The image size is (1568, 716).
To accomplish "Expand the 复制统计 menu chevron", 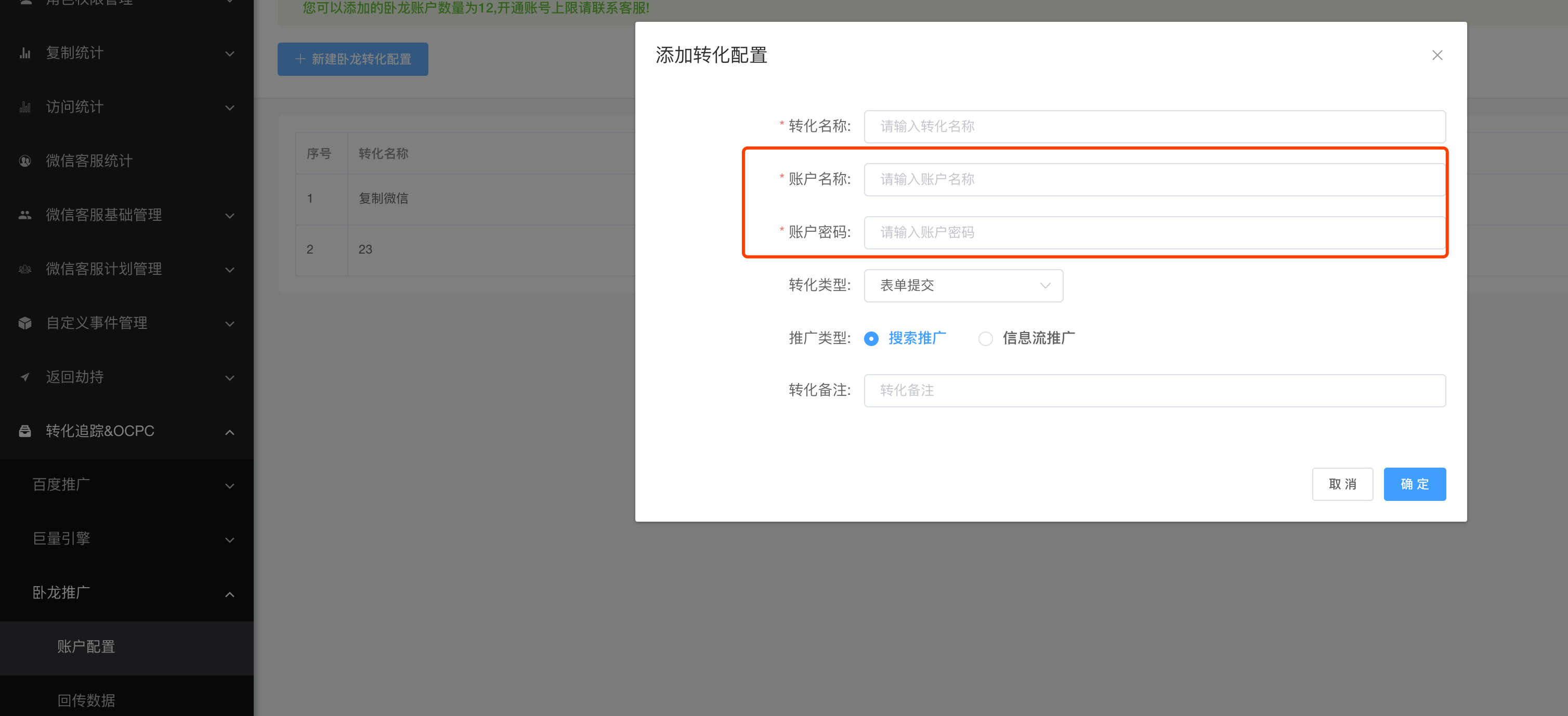I will pyautogui.click(x=229, y=54).
